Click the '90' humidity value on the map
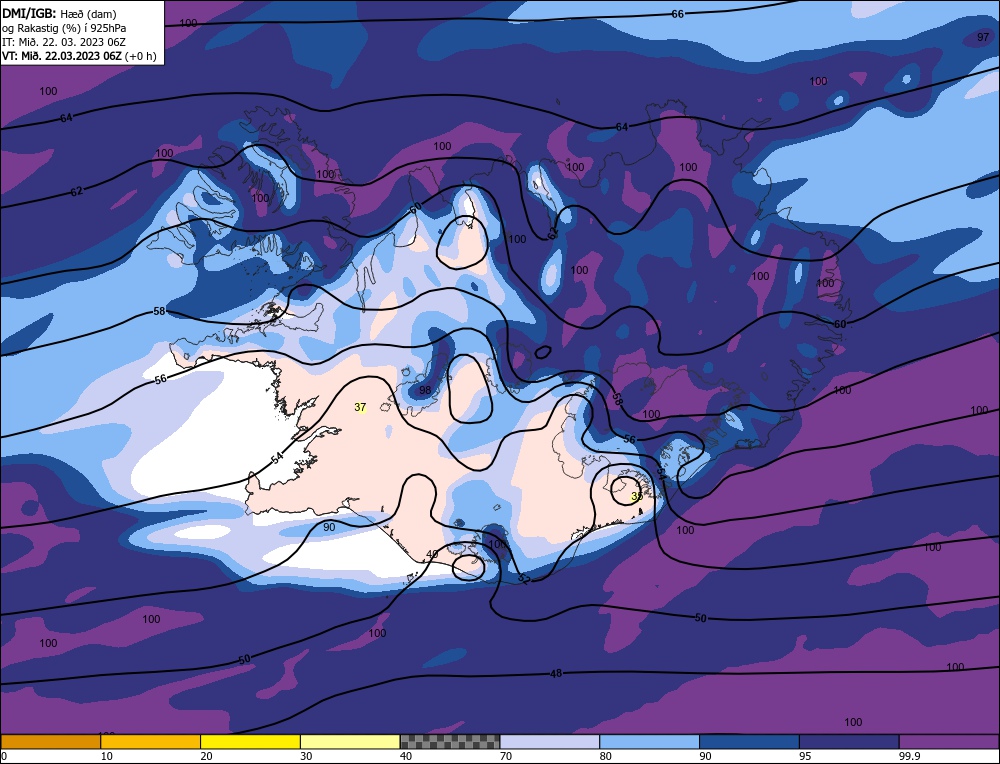1000x764 pixels. click(329, 527)
